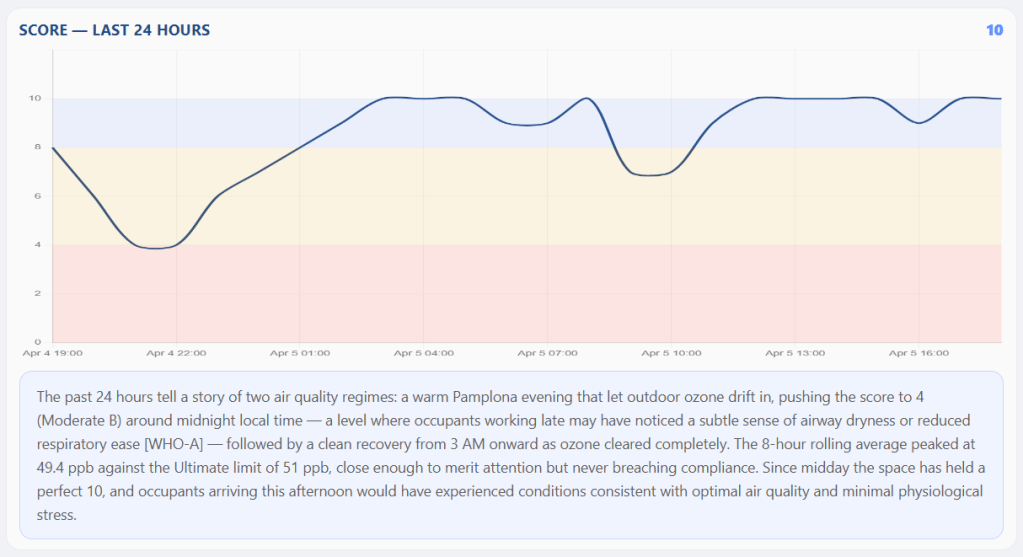Screen dimensions: 1023x557
Task: Click the Apr 5 13:00 axis label
Action: point(795,353)
